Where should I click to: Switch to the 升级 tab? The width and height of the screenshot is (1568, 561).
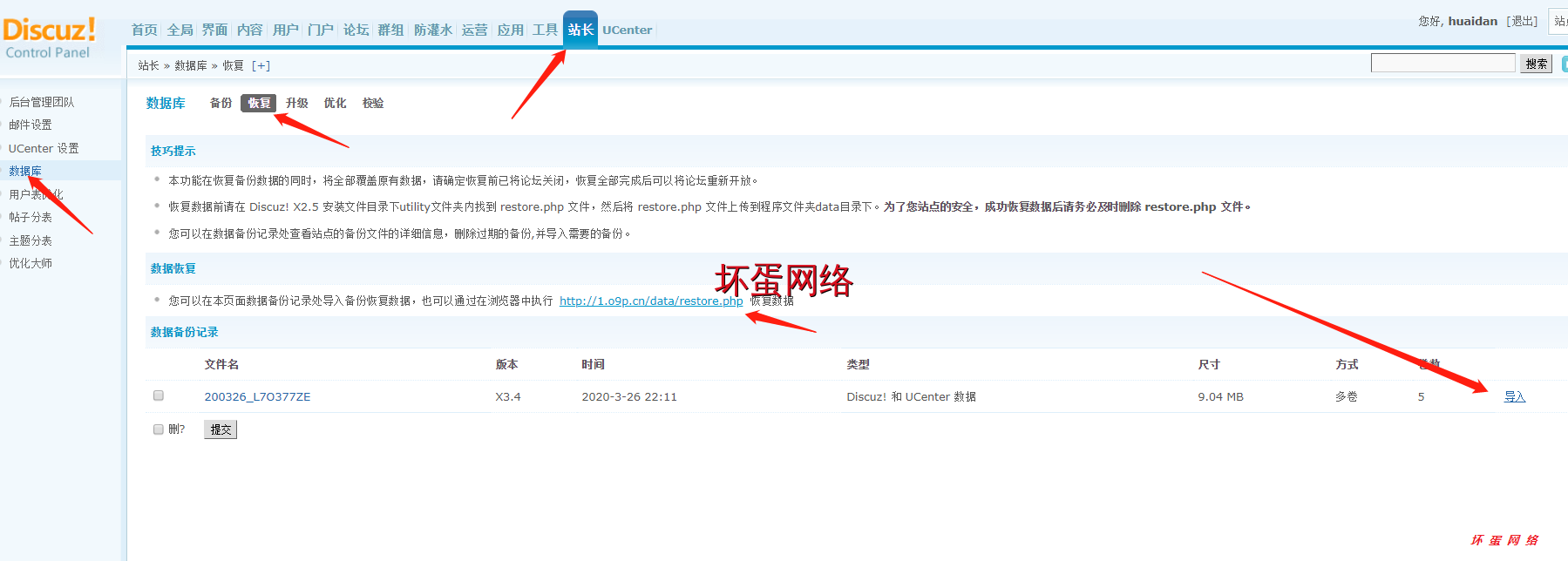(x=297, y=103)
